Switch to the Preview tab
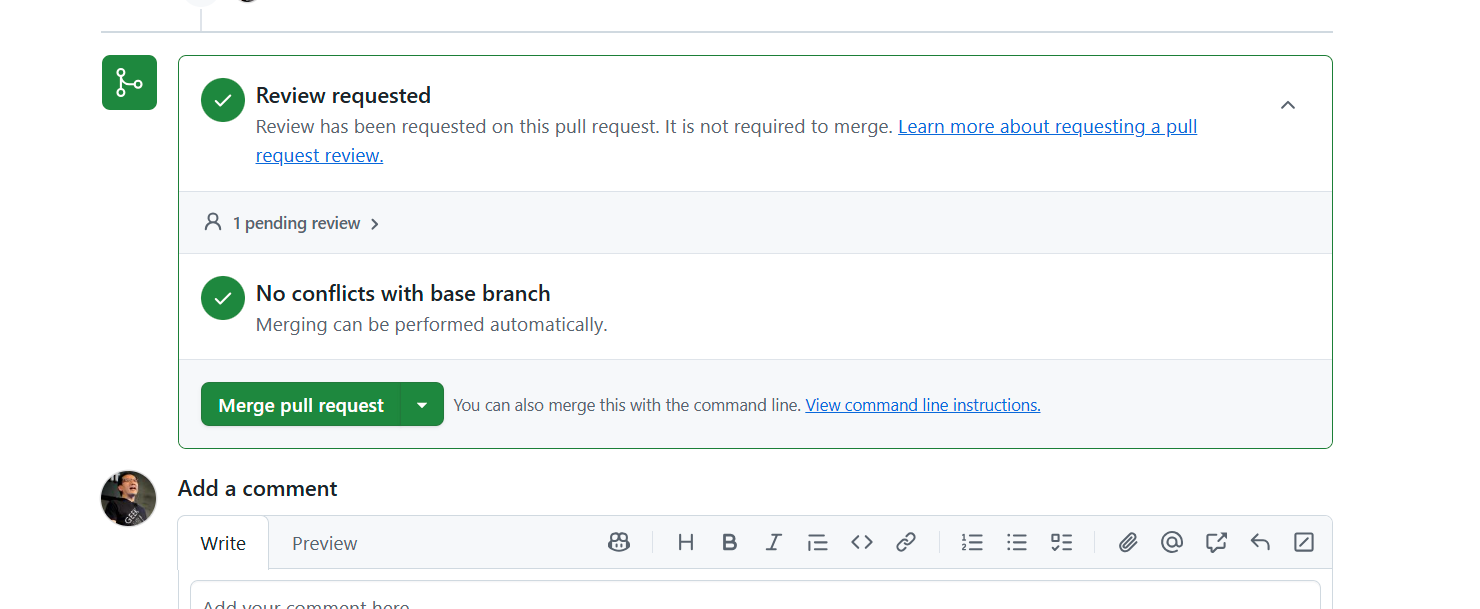The image size is (1480, 609). coord(324,542)
